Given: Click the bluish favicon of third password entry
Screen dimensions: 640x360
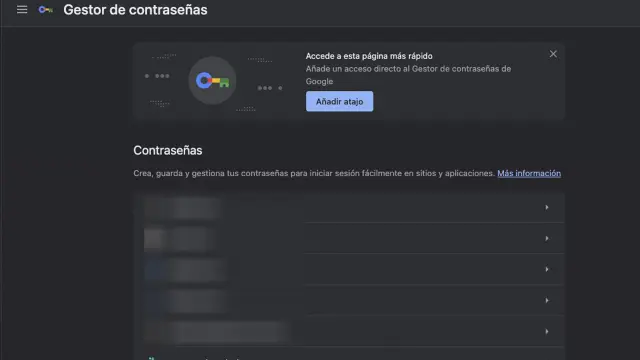Looking at the screenshot, I should 154,270.
